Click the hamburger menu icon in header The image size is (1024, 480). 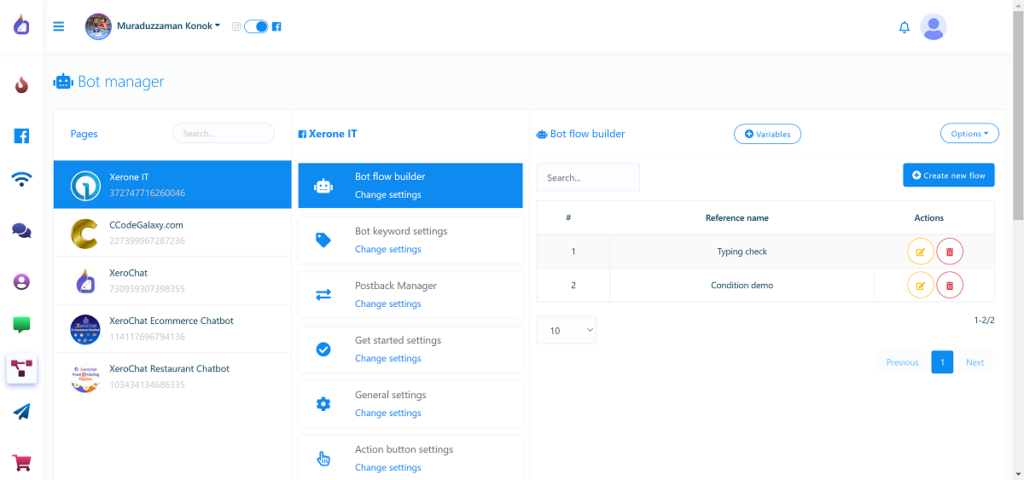[x=59, y=27]
